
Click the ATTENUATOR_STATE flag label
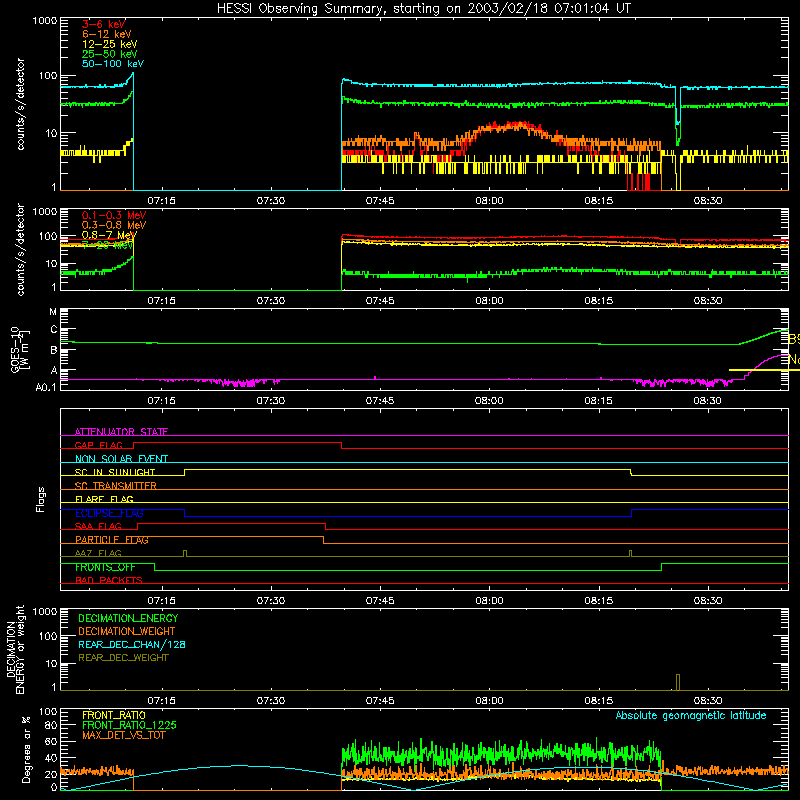[121, 432]
